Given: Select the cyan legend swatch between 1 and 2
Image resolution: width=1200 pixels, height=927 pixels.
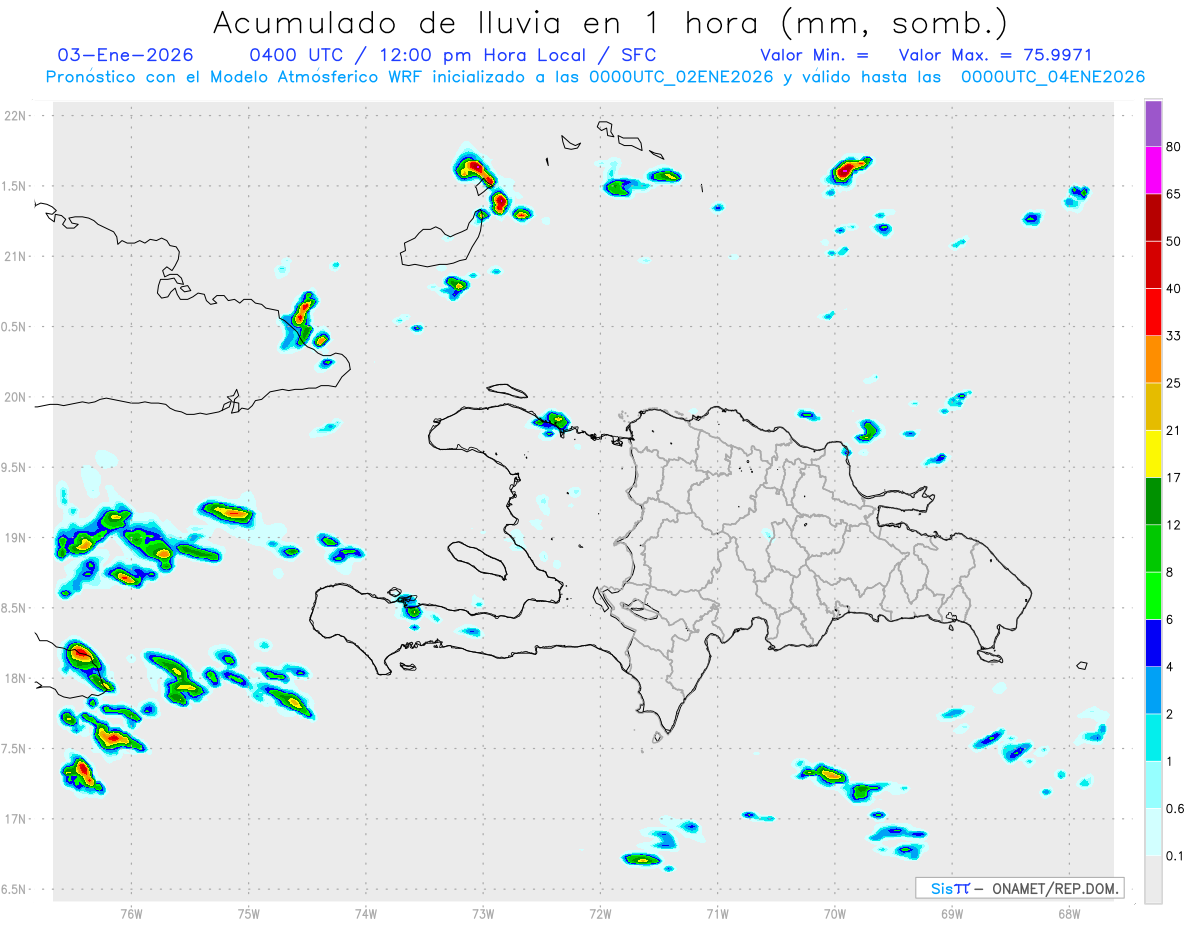Looking at the screenshot, I should click(1153, 737).
